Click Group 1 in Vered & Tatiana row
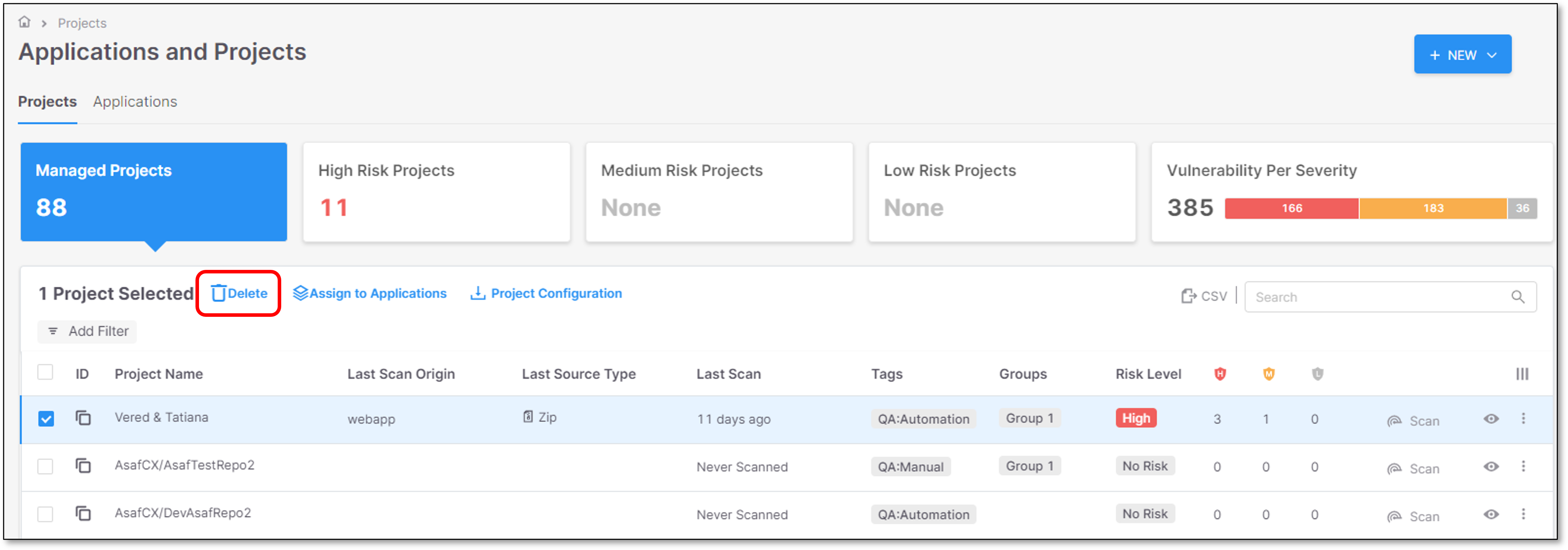This screenshot has height=550, width=1568. pos(1030,418)
